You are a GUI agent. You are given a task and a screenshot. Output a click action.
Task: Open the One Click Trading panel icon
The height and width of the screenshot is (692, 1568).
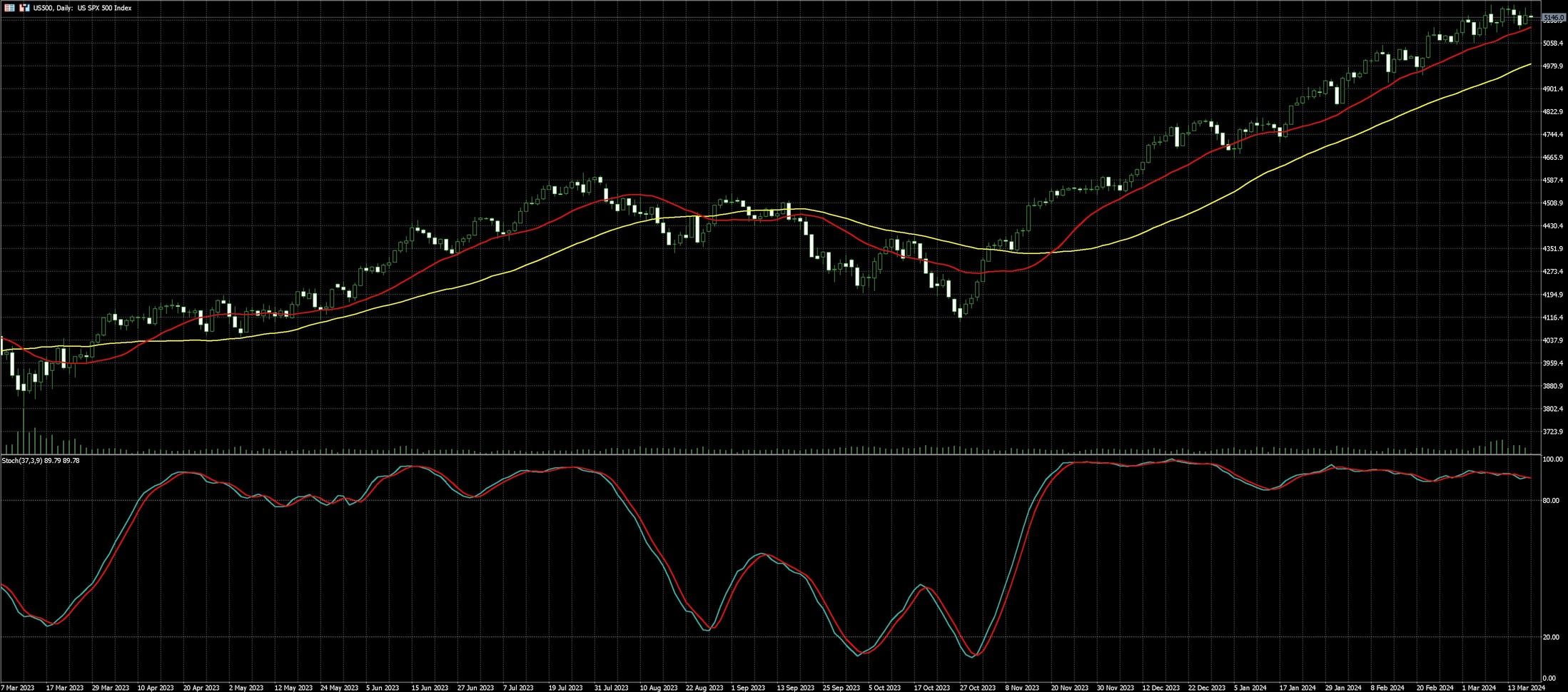[24, 8]
